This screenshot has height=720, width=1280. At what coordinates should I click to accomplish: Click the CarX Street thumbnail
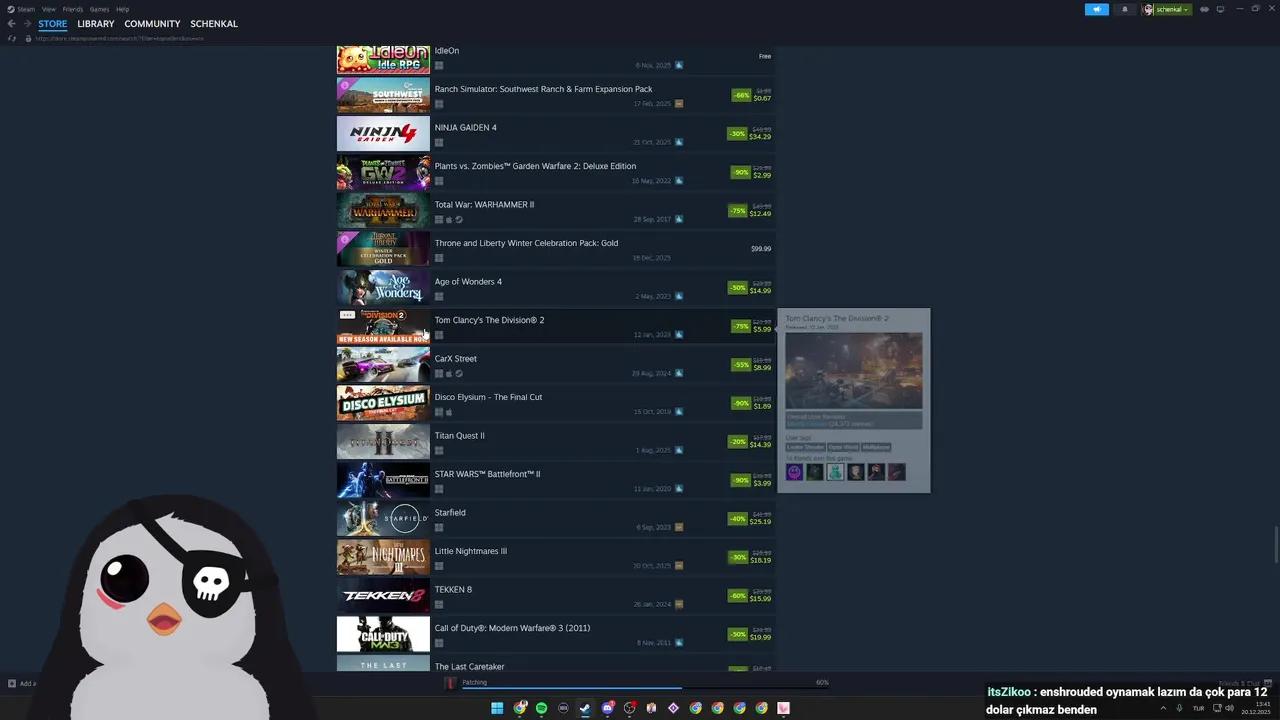click(x=383, y=365)
